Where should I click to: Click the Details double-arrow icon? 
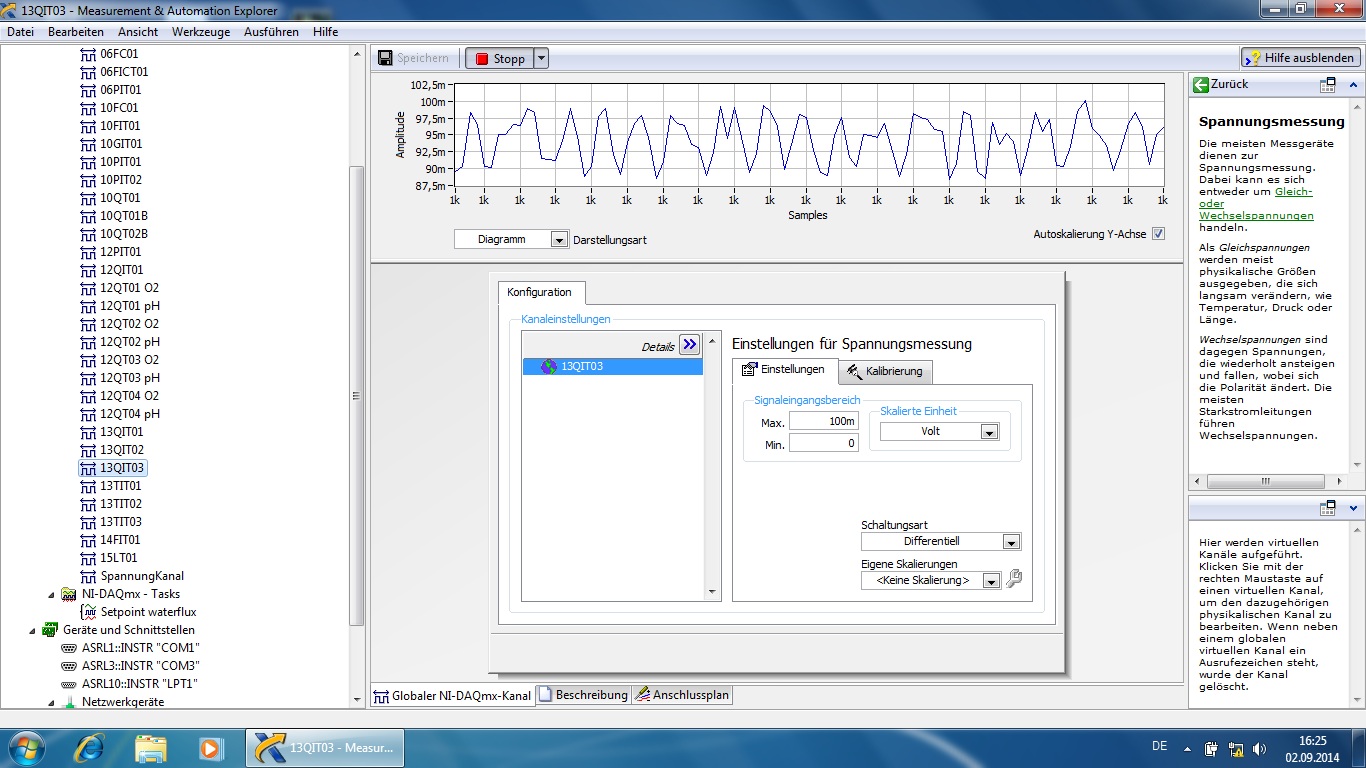tap(689, 345)
